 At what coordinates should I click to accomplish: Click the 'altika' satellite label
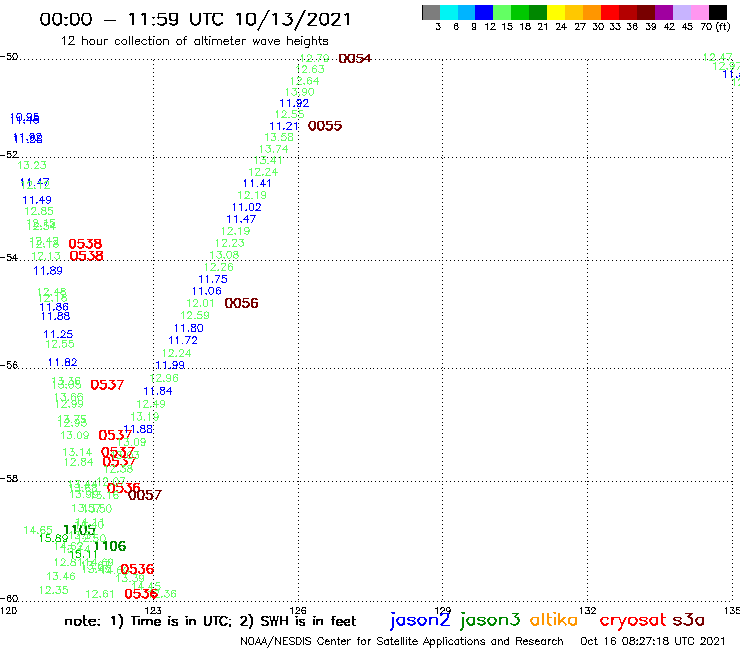tap(553, 619)
